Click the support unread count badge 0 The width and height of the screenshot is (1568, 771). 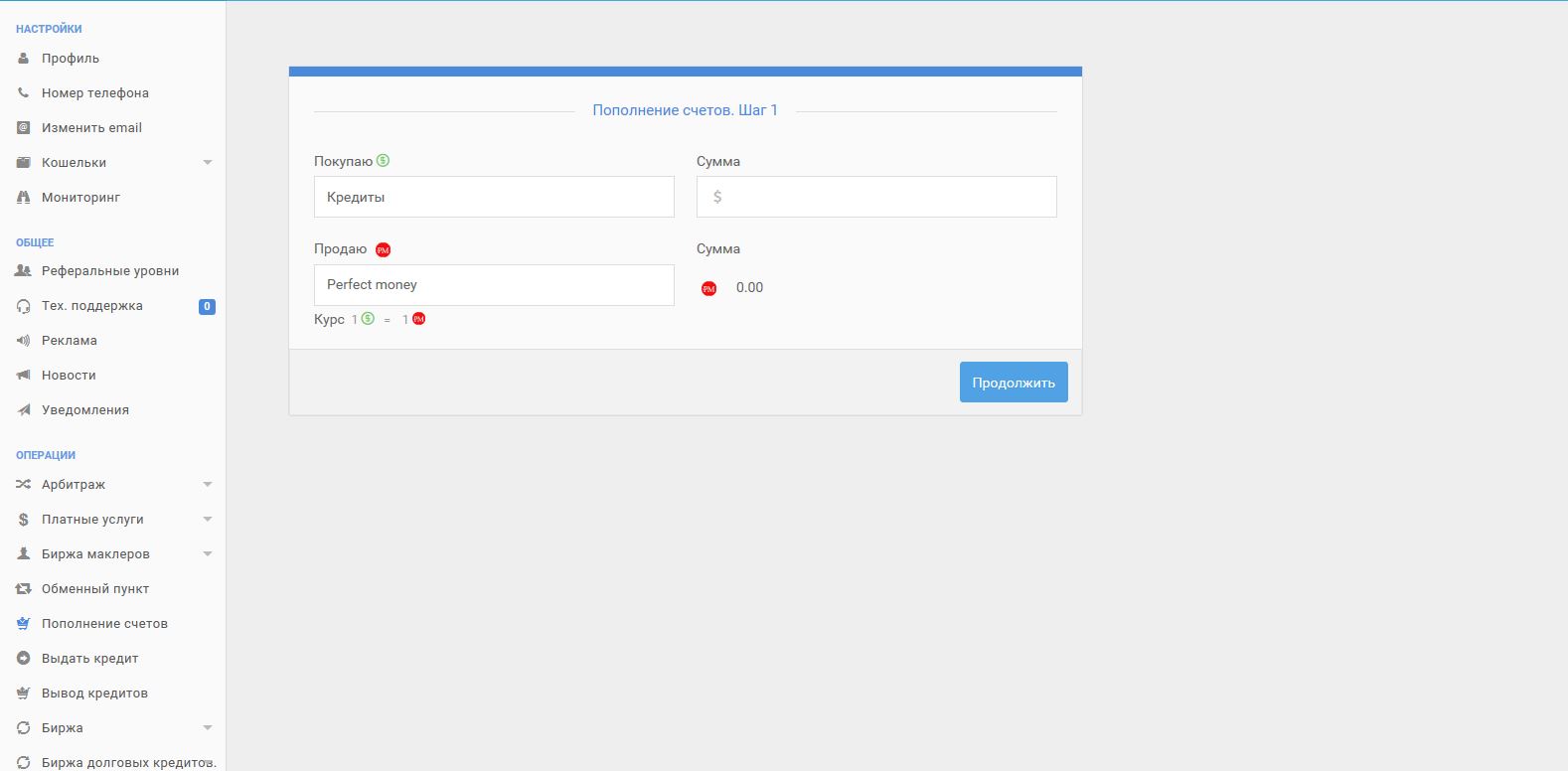(207, 307)
